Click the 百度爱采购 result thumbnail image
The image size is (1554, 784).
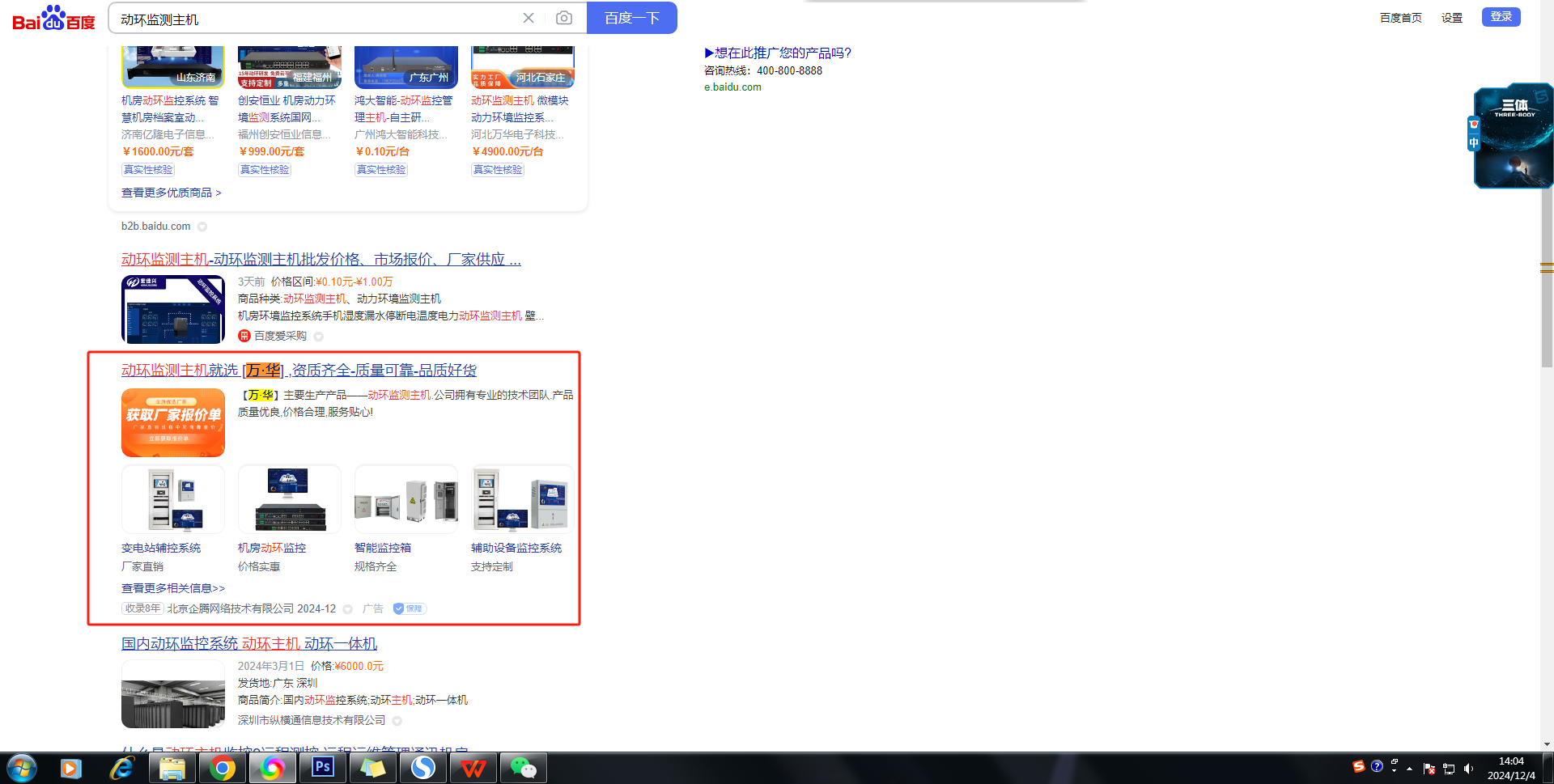173,309
